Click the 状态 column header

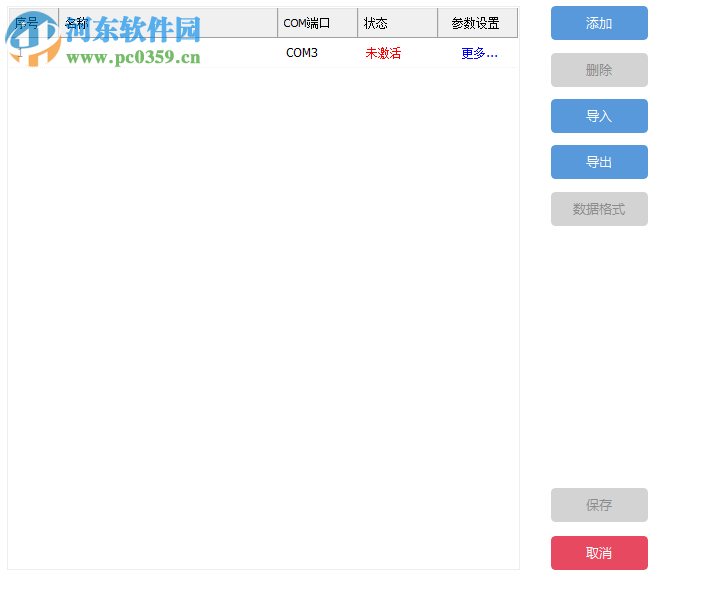tap(397, 23)
